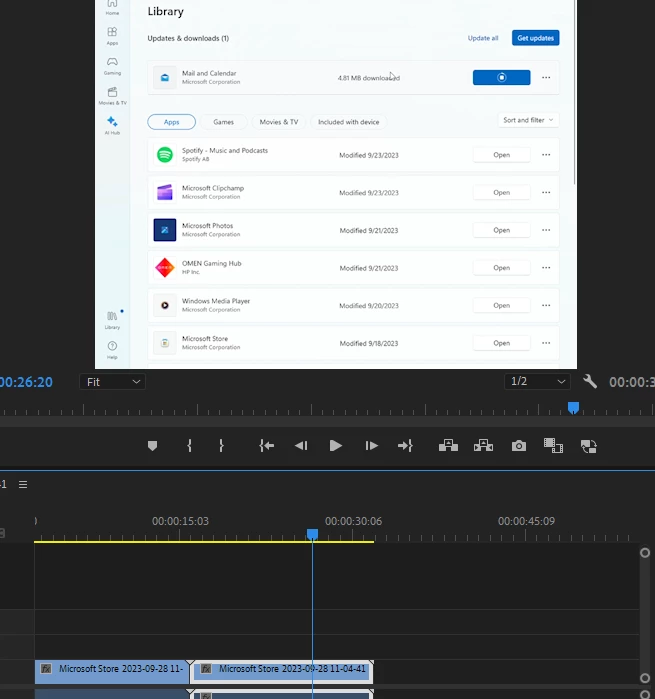
Task: Open Help in Store sidebar
Action: point(112,350)
